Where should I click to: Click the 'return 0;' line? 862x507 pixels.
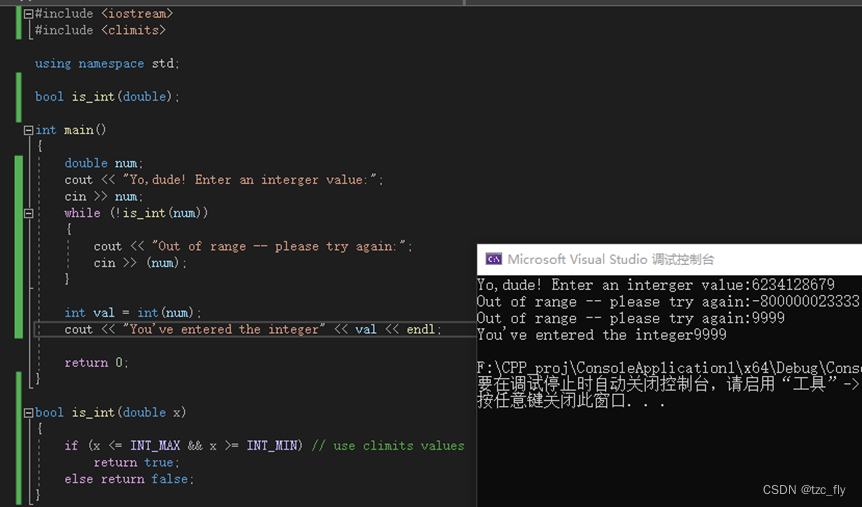coord(96,363)
